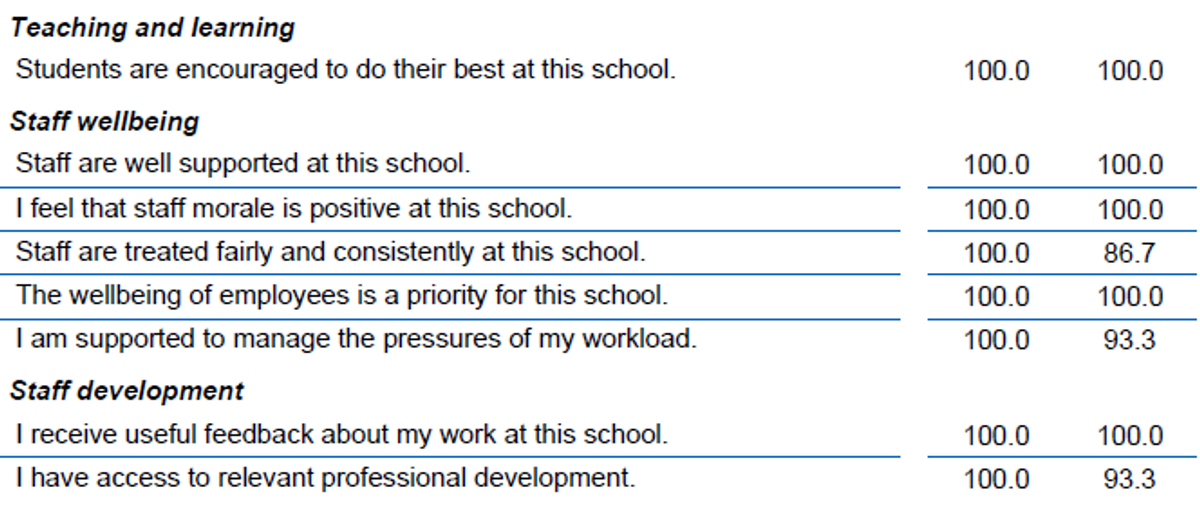Screen dimensions: 1200x511
Task: Click 'Staff are well supported at this school'
Action: 243,163
